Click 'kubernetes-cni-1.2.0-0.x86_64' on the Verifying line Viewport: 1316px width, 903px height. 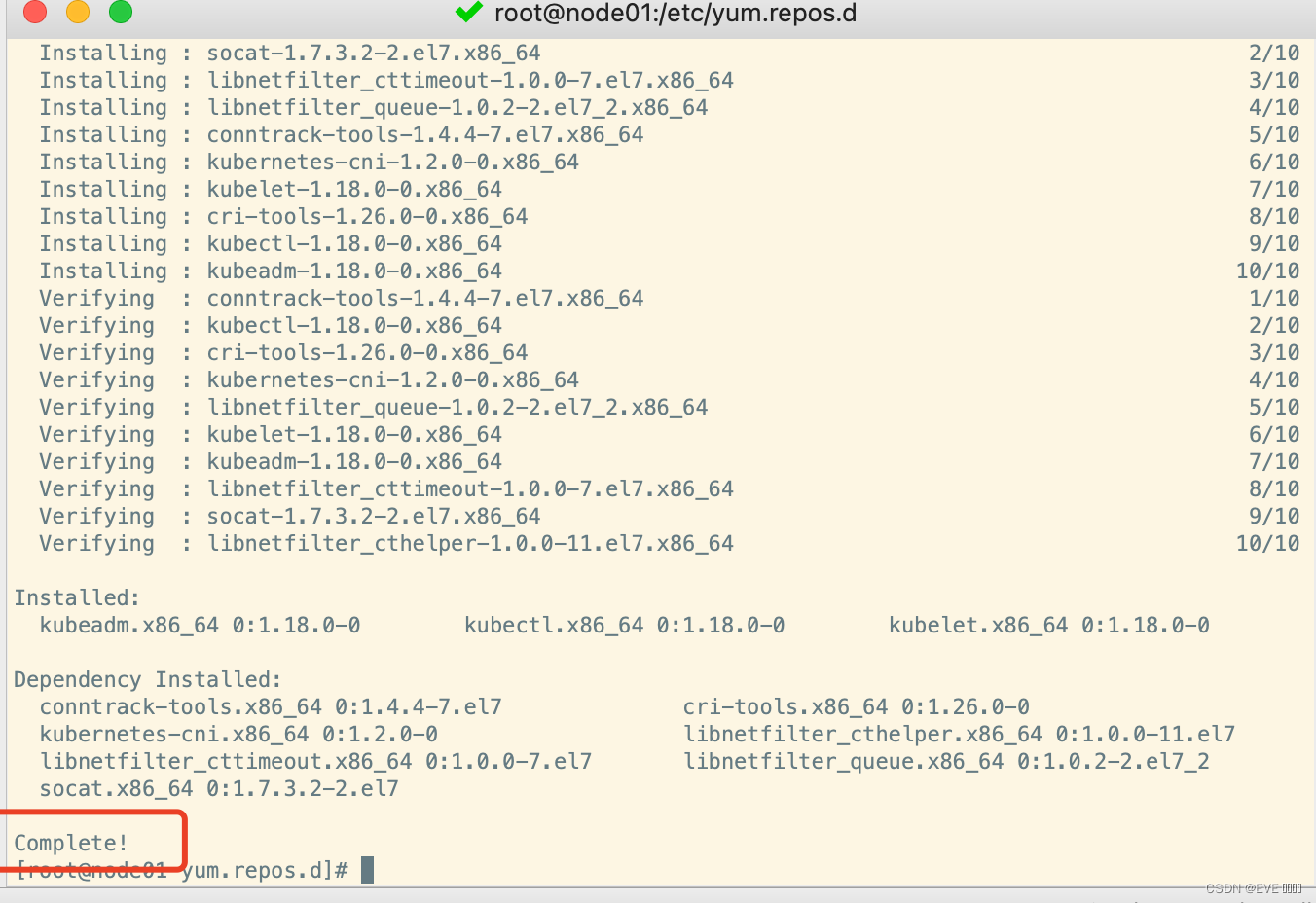pos(393,380)
